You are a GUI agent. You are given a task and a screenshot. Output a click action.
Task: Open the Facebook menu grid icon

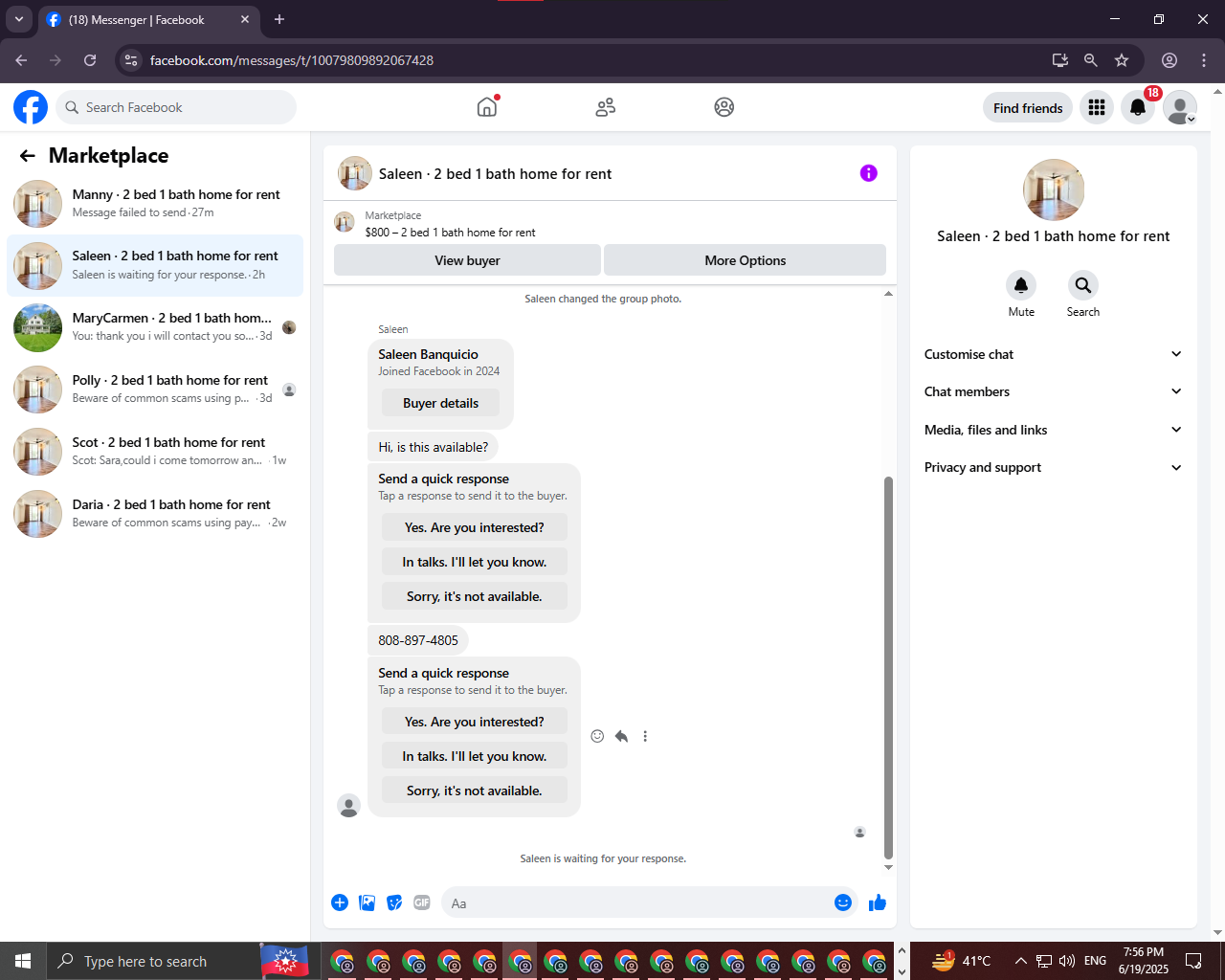[1097, 107]
